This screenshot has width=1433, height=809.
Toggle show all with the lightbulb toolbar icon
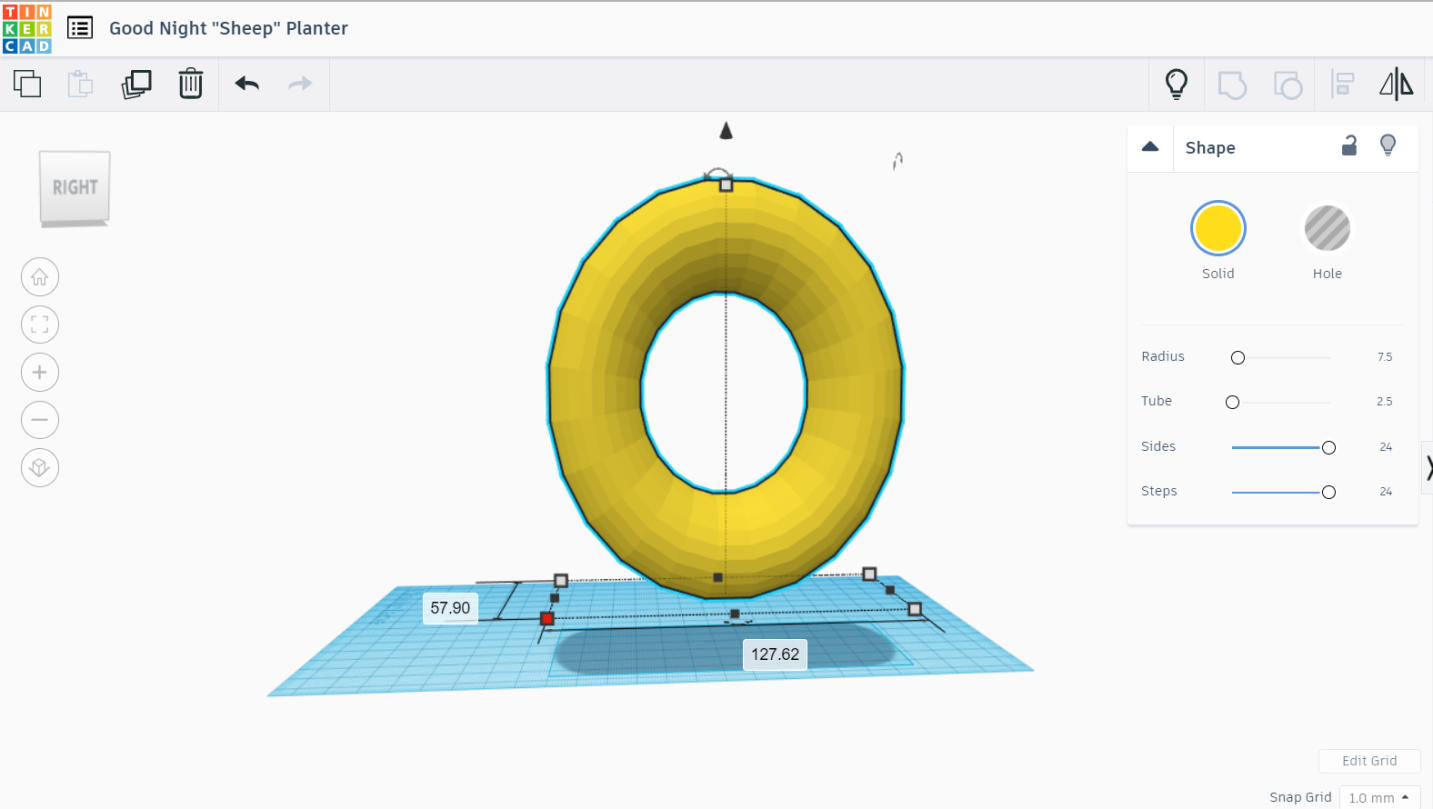coord(1177,84)
